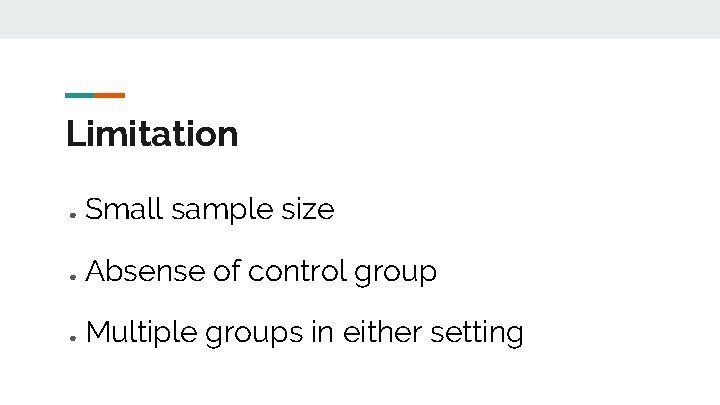Click the word of in second bullet

(227, 270)
